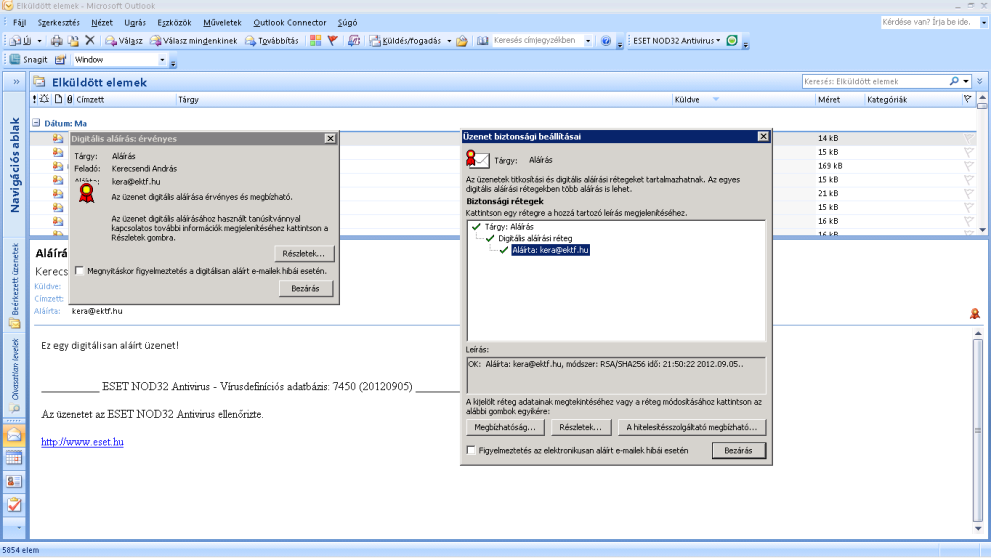Click the Address Book icon in toolbar

[x=483, y=40]
